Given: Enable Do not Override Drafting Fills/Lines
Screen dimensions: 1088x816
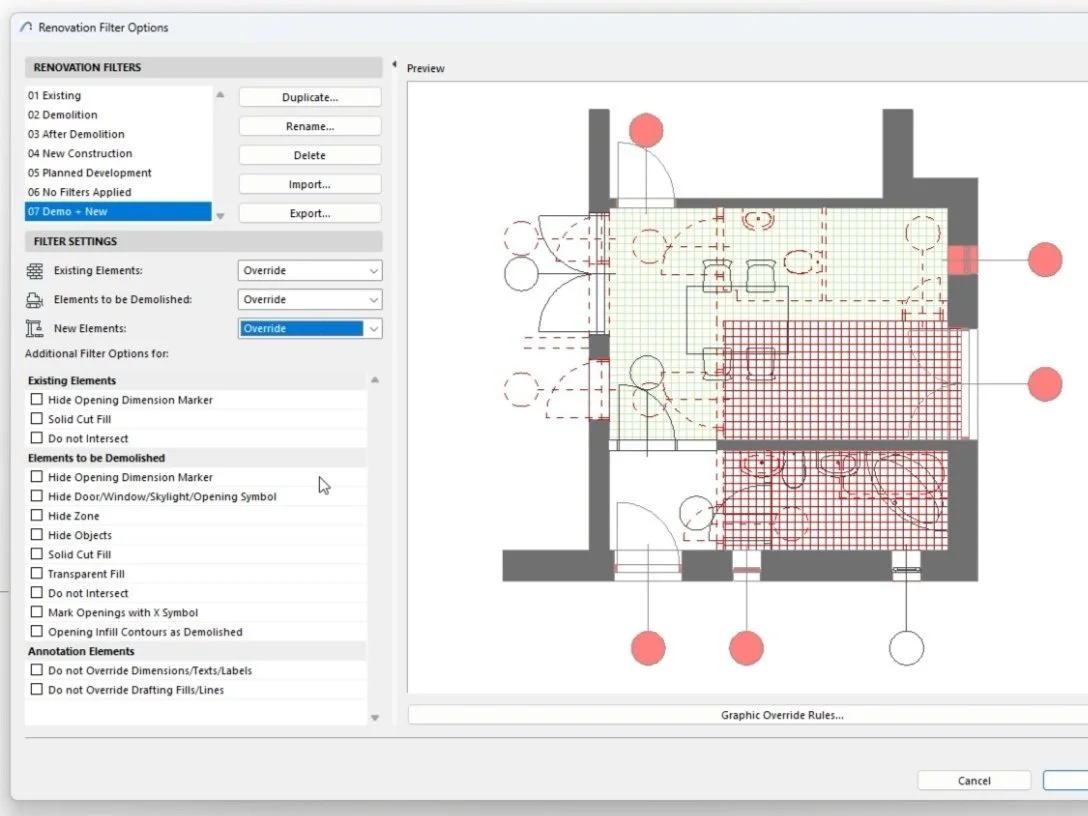Looking at the screenshot, I should tap(37, 690).
